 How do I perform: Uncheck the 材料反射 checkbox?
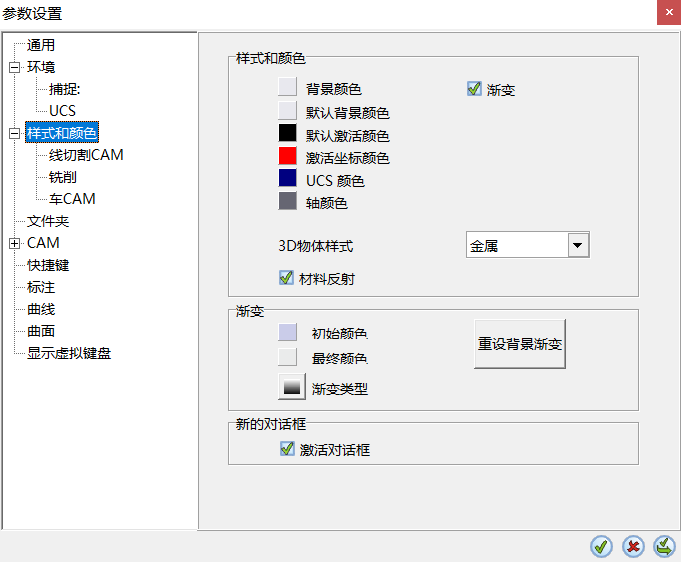[x=286, y=278]
